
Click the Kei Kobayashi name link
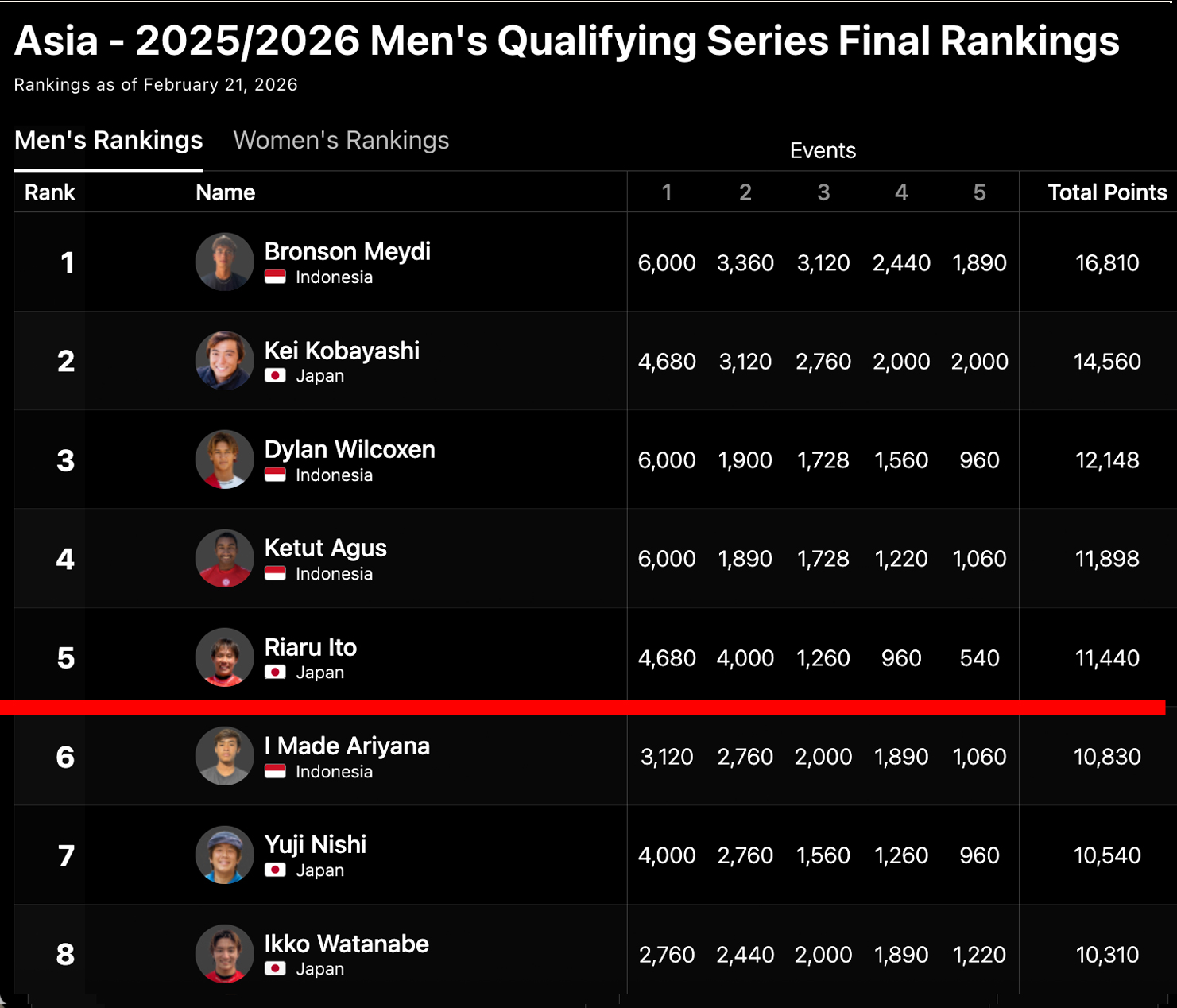[x=342, y=351]
